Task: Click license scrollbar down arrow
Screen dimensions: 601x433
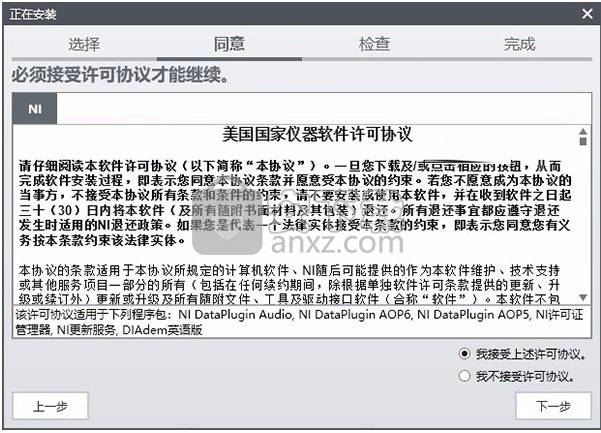Action: pyautogui.click(x=583, y=297)
